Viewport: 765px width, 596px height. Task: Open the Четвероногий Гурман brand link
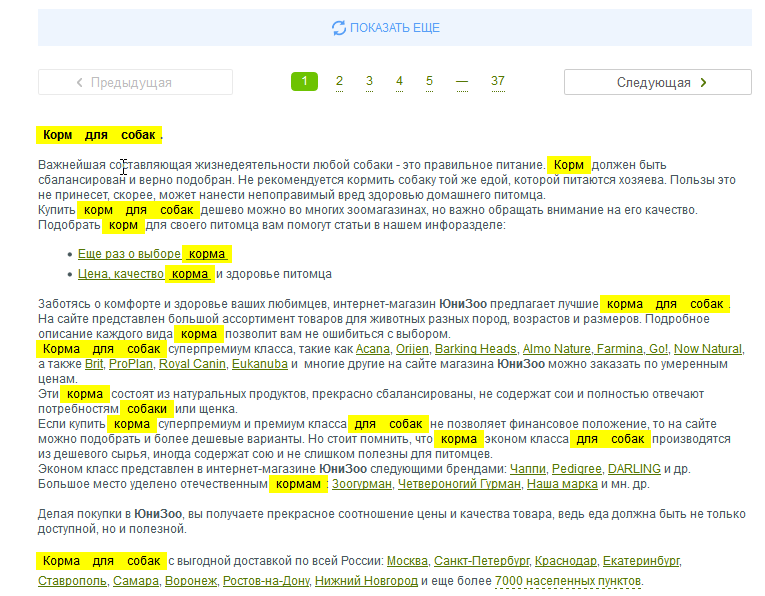(x=459, y=484)
